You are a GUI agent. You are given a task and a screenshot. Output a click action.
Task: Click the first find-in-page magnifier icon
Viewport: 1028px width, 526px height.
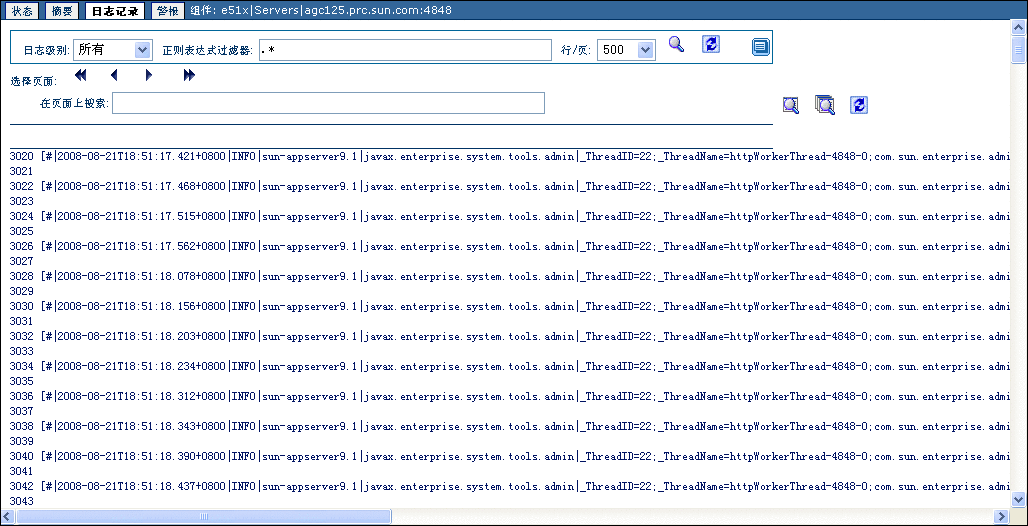pos(791,105)
